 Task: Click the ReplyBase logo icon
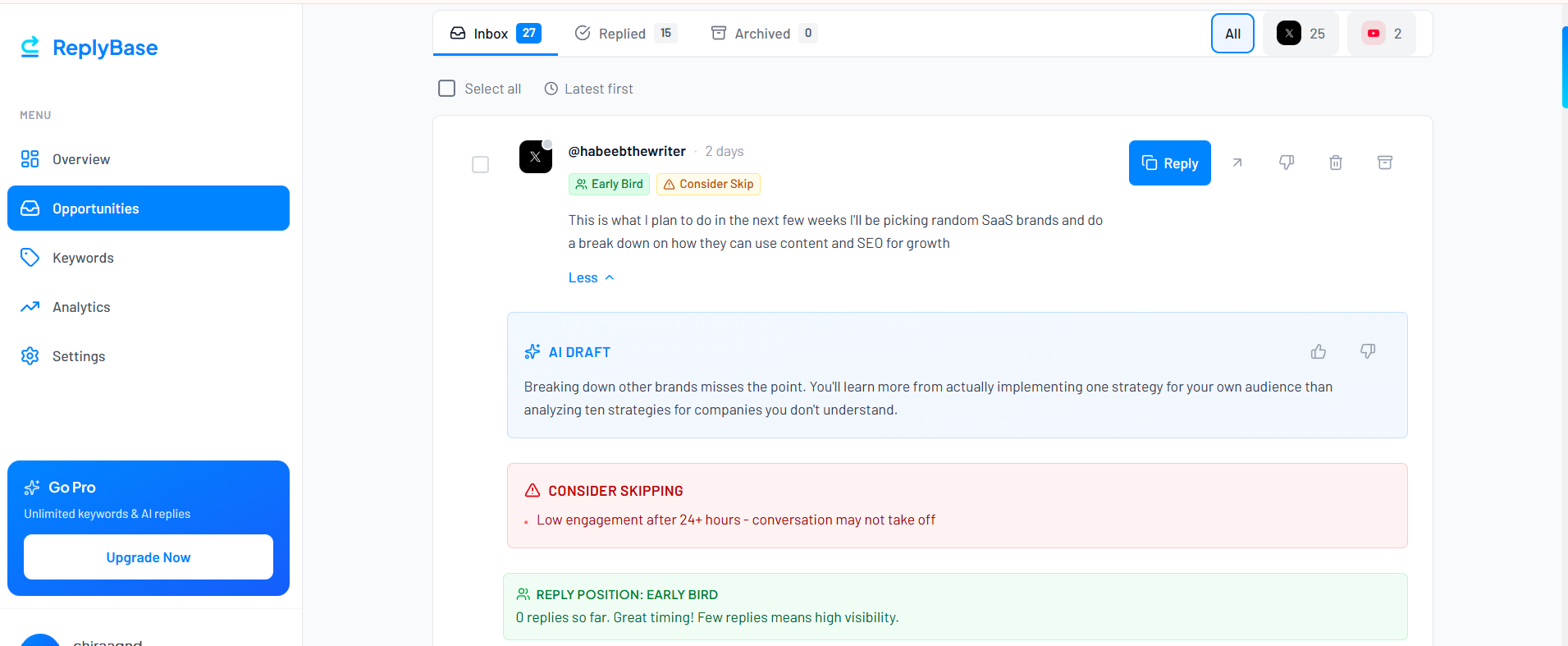click(x=30, y=47)
